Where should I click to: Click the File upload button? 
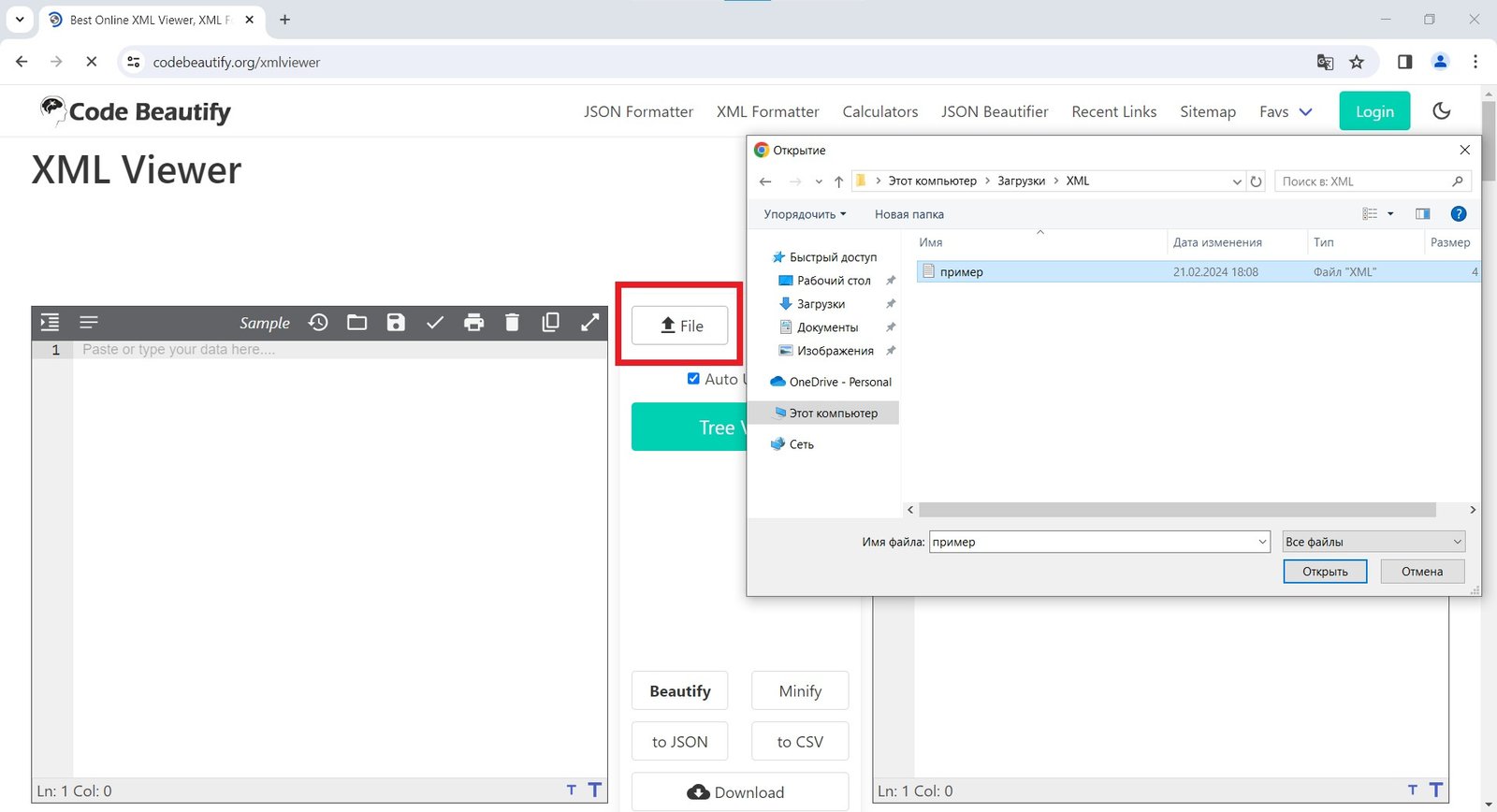click(x=680, y=326)
